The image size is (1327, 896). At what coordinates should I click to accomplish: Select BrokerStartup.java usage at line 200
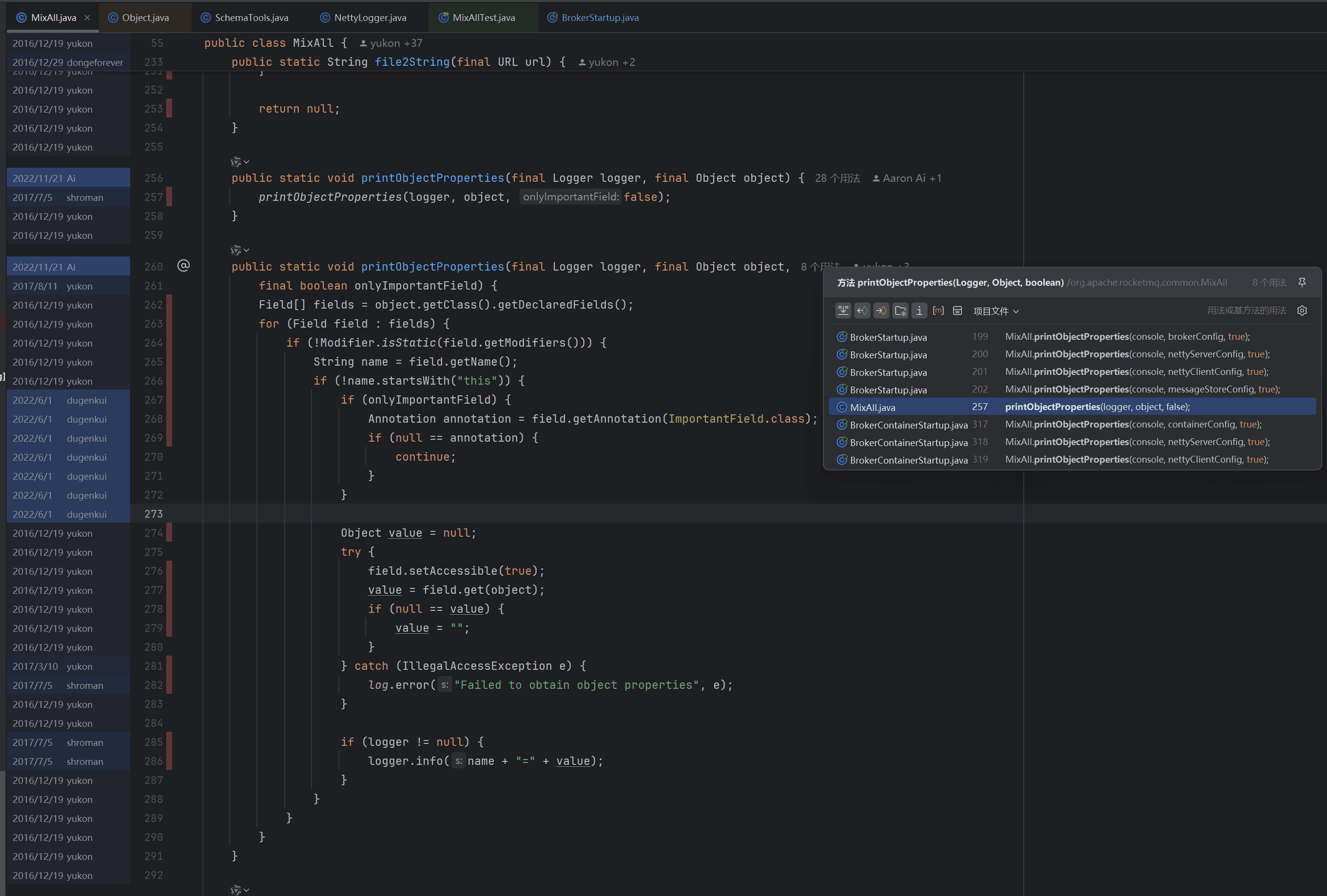point(1072,354)
